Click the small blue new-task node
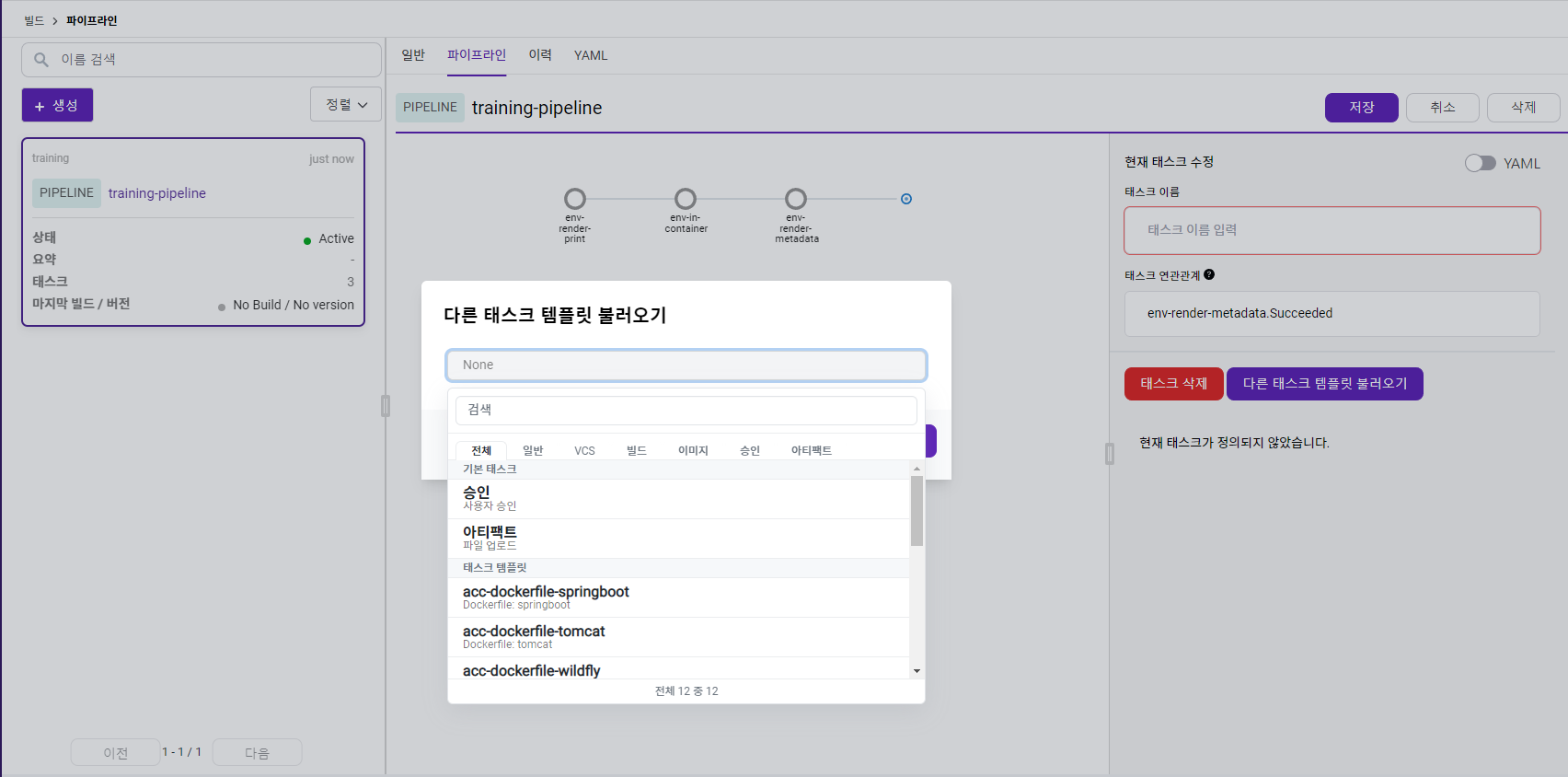Screen dimensions: 1568x777 click(906, 199)
